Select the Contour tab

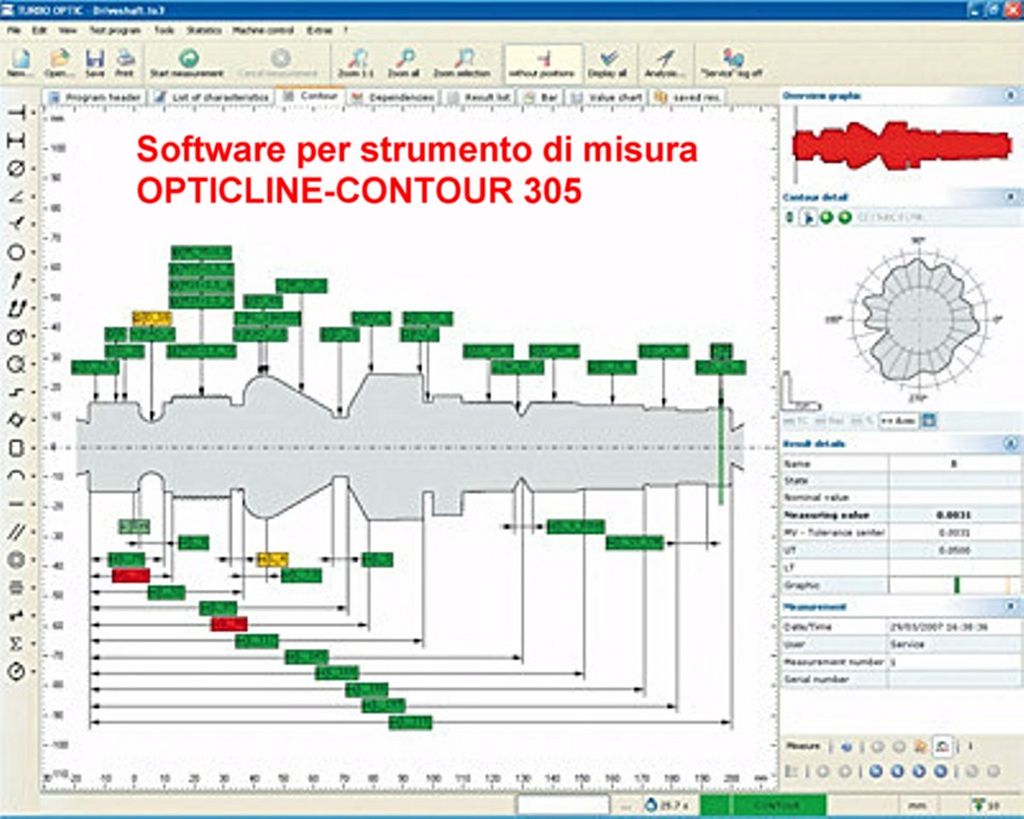[x=310, y=96]
